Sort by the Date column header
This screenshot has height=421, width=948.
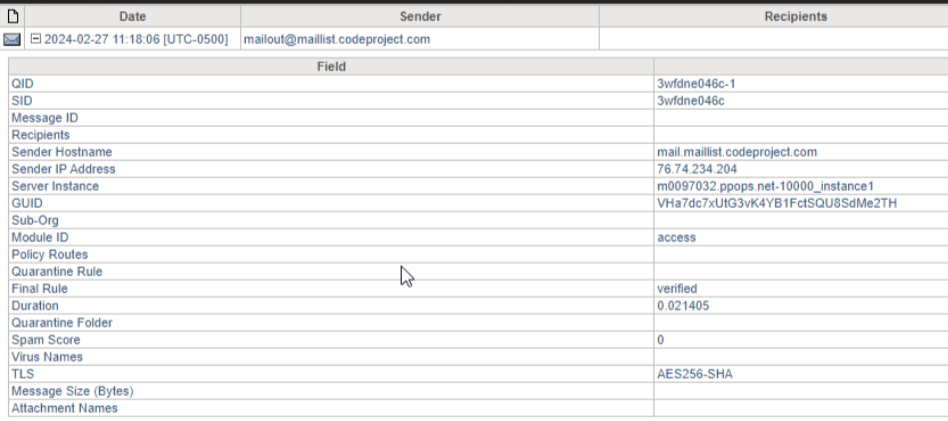132,17
